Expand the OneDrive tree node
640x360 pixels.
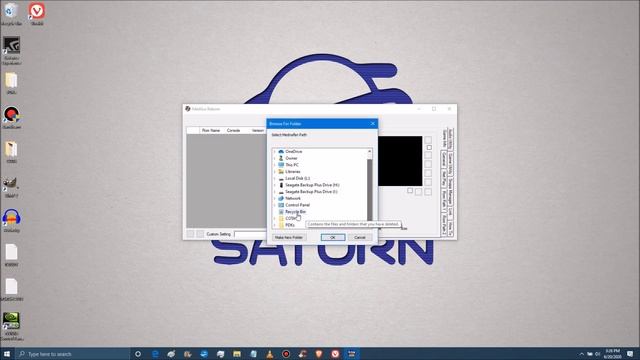pos(274,151)
